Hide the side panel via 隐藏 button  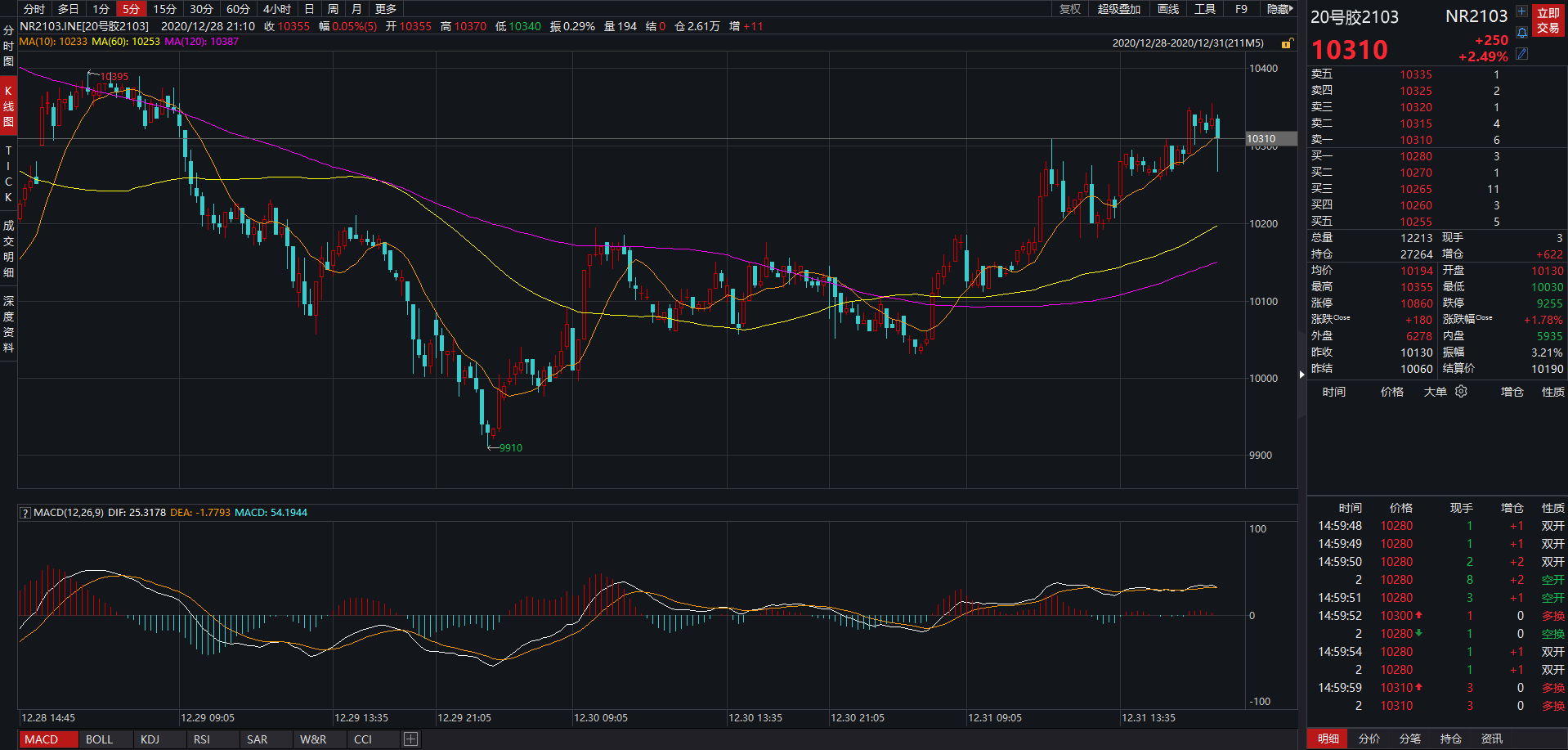pos(1279,9)
